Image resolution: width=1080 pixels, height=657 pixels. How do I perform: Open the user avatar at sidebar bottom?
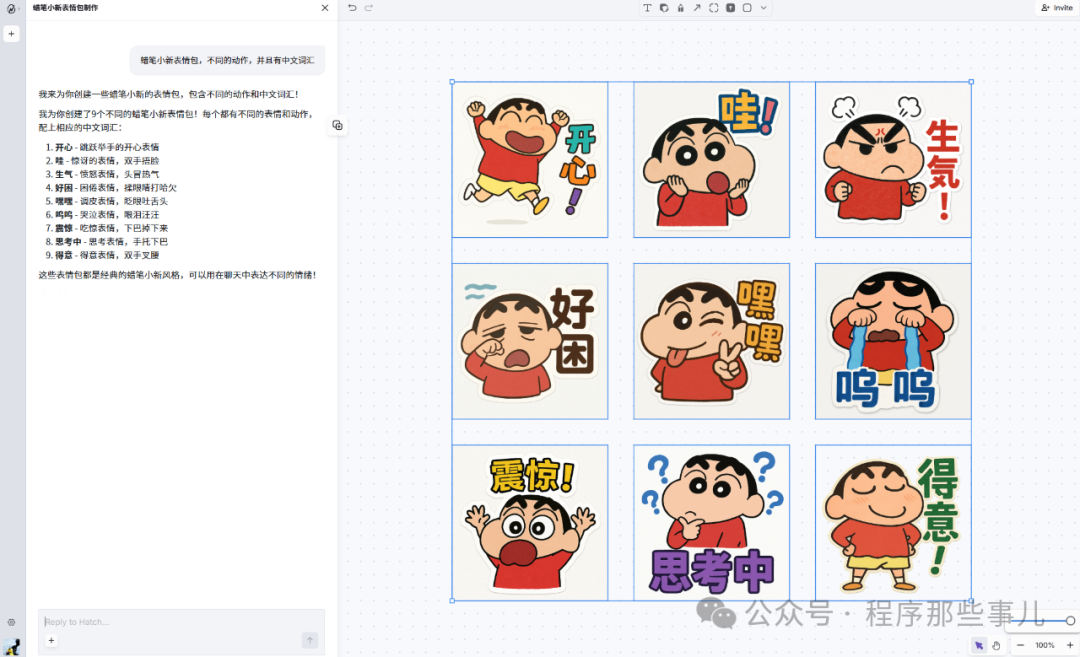point(12,647)
